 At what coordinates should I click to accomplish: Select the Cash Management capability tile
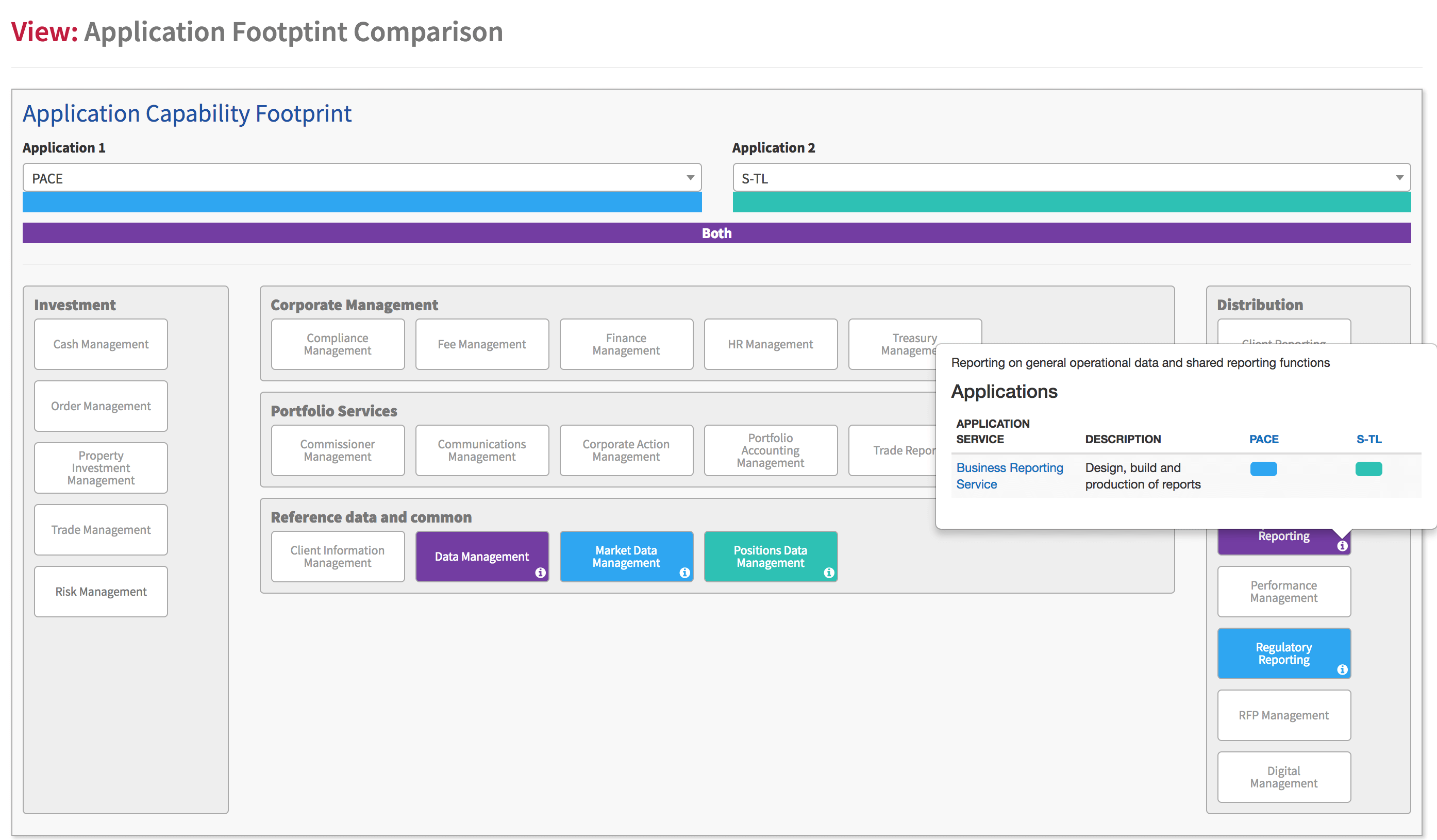[x=101, y=344]
